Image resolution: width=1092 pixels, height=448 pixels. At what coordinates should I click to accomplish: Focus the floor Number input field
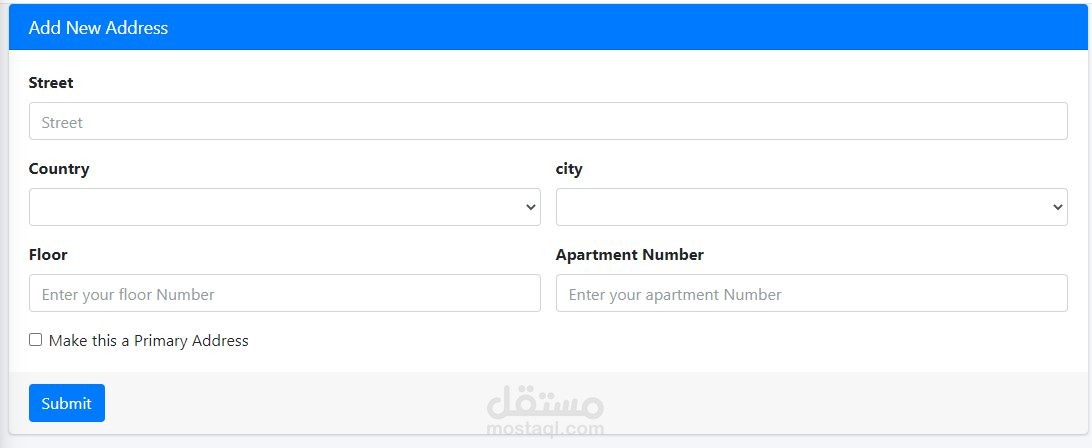(x=285, y=293)
